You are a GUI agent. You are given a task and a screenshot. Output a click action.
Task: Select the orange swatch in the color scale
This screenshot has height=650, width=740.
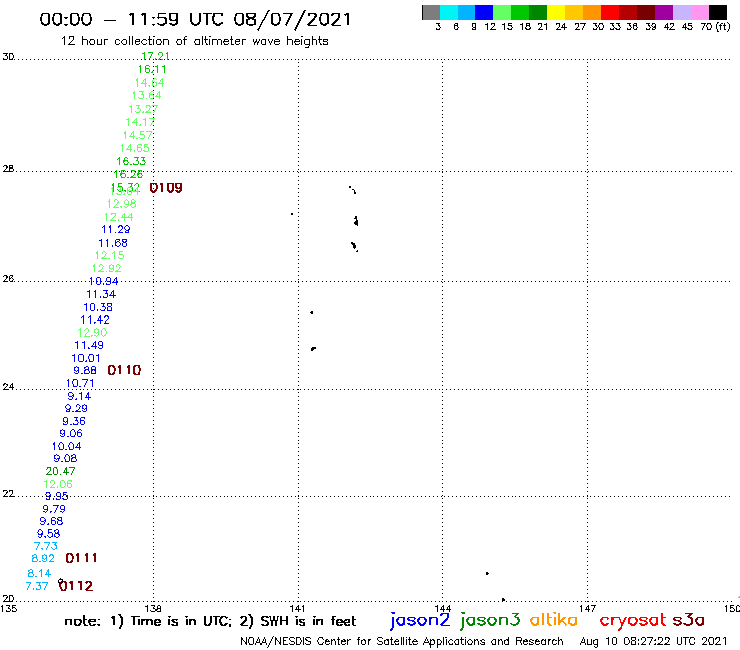click(592, 12)
